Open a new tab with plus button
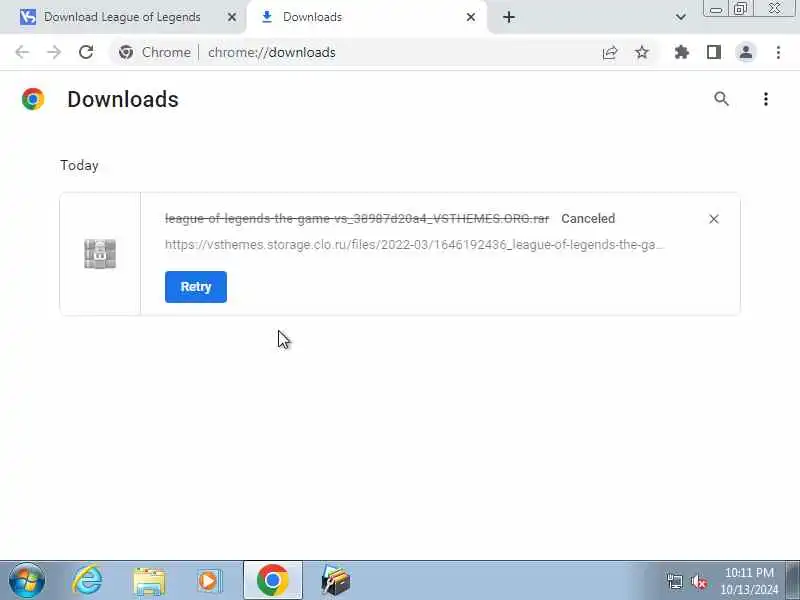The image size is (800, 600). click(x=509, y=17)
